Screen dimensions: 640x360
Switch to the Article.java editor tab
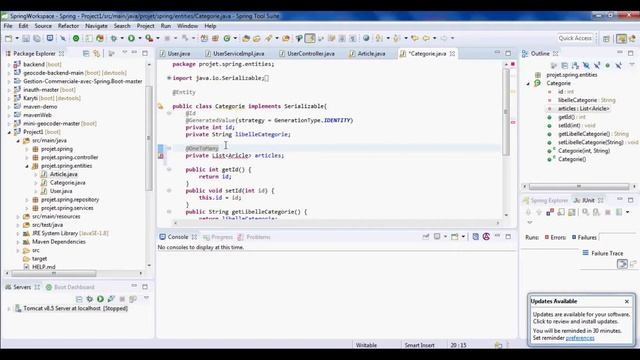click(368, 53)
